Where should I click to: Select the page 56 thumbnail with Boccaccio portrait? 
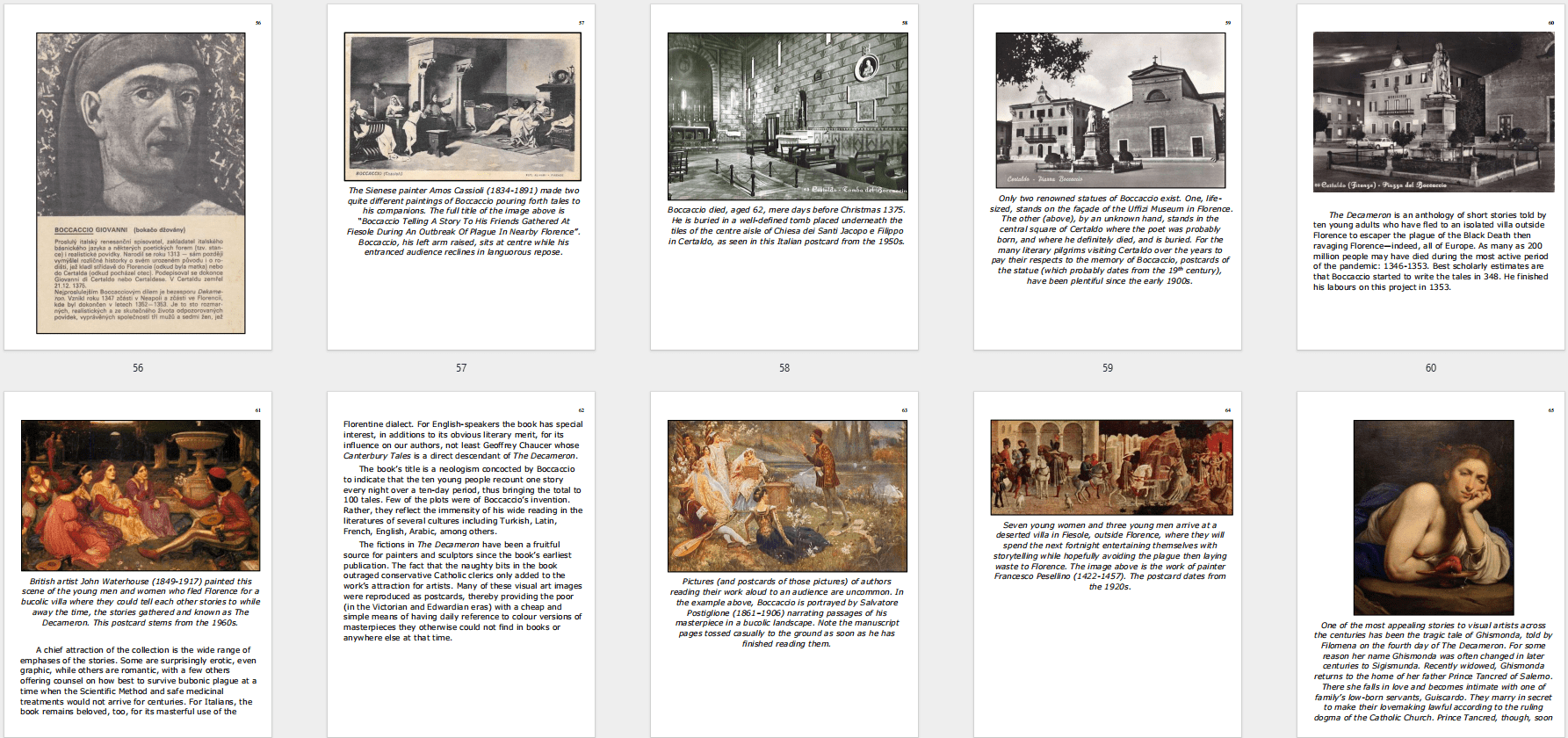[138, 177]
